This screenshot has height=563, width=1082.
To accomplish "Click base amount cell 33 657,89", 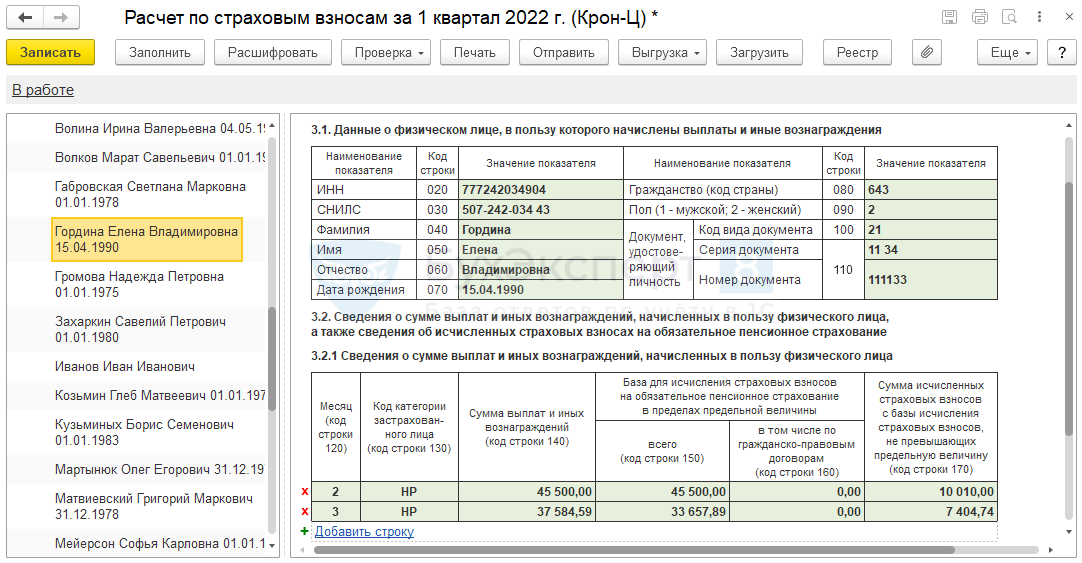I will click(662, 512).
